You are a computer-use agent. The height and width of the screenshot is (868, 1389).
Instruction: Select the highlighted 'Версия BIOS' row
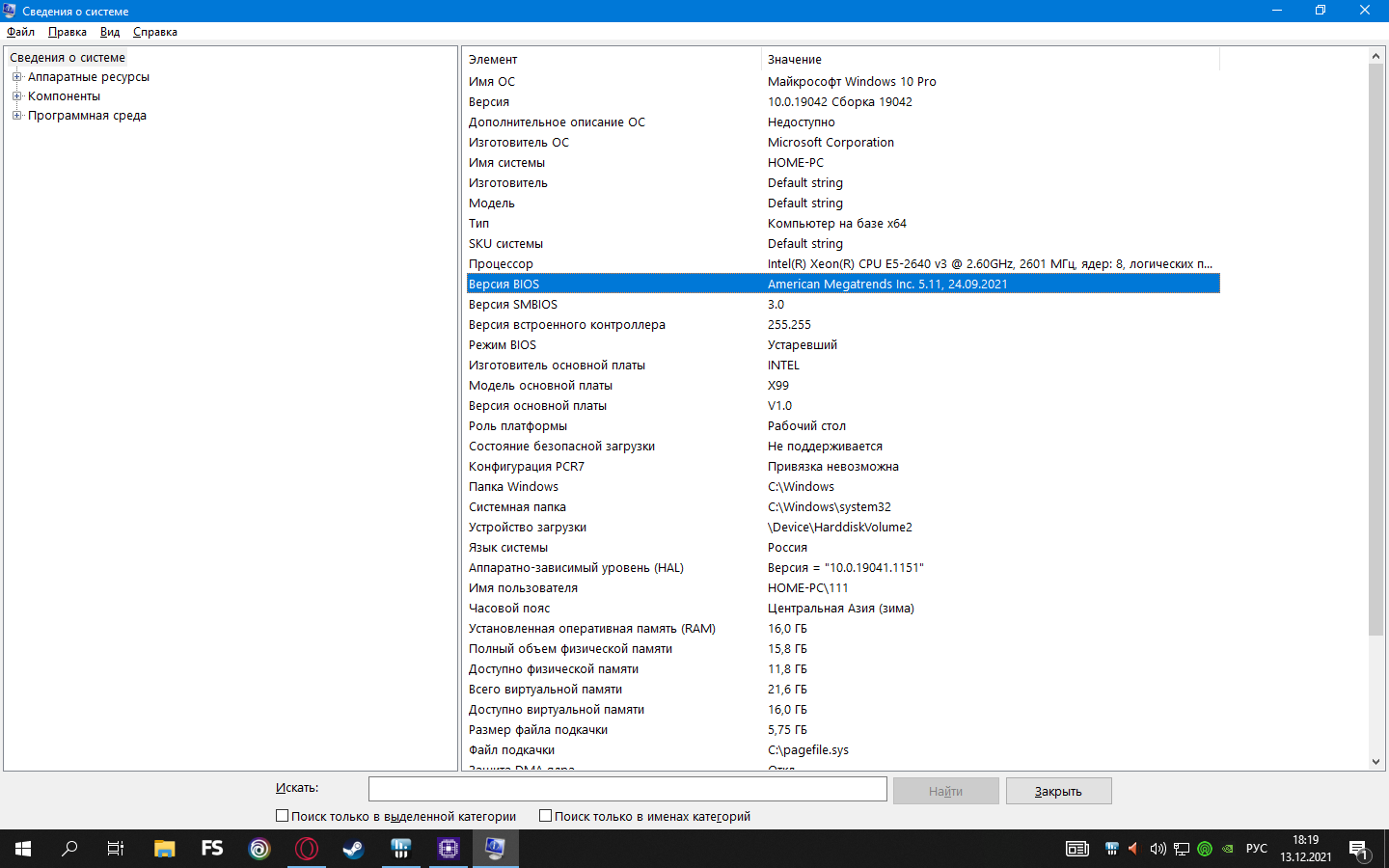843,285
